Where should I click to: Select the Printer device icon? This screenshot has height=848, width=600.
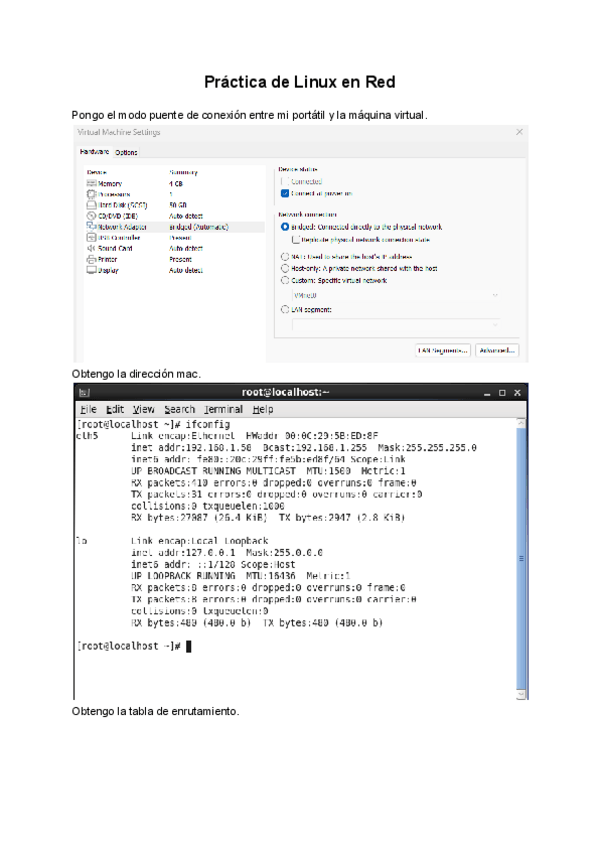91,259
